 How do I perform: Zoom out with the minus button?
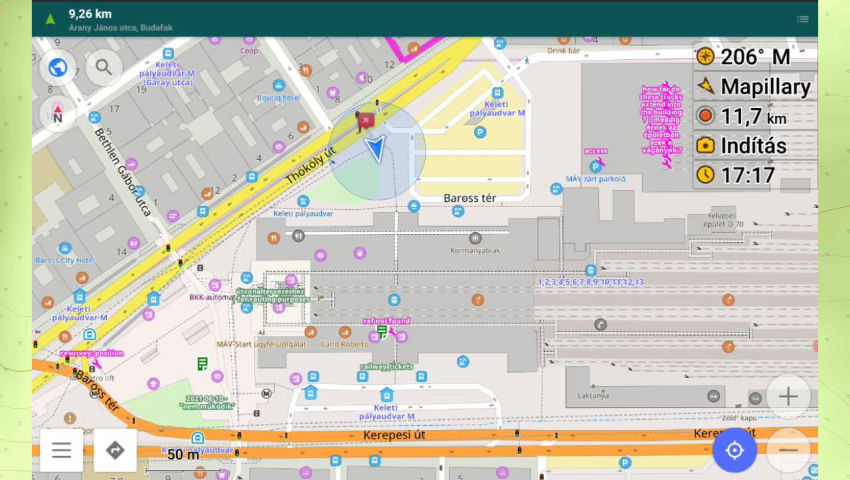(x=788, y=450)
